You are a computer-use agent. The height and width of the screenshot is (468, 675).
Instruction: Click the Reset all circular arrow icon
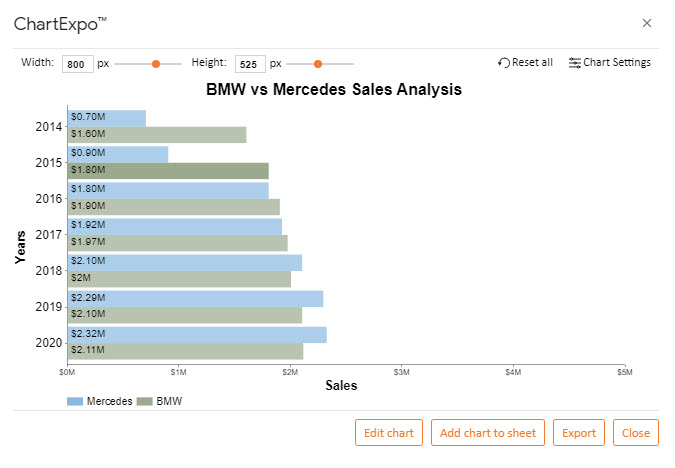[504, 63]
